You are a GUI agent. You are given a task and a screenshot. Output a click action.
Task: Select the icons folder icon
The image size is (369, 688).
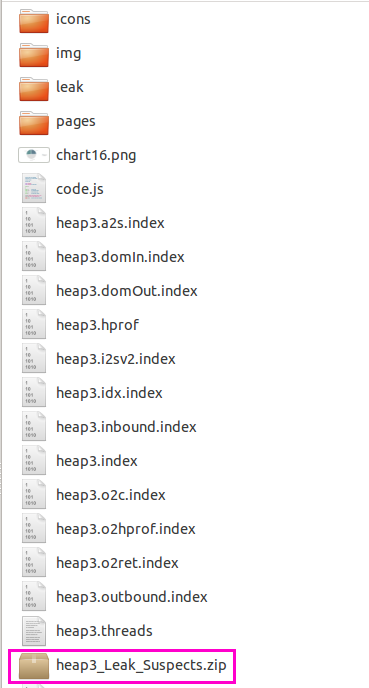[34, 20]
